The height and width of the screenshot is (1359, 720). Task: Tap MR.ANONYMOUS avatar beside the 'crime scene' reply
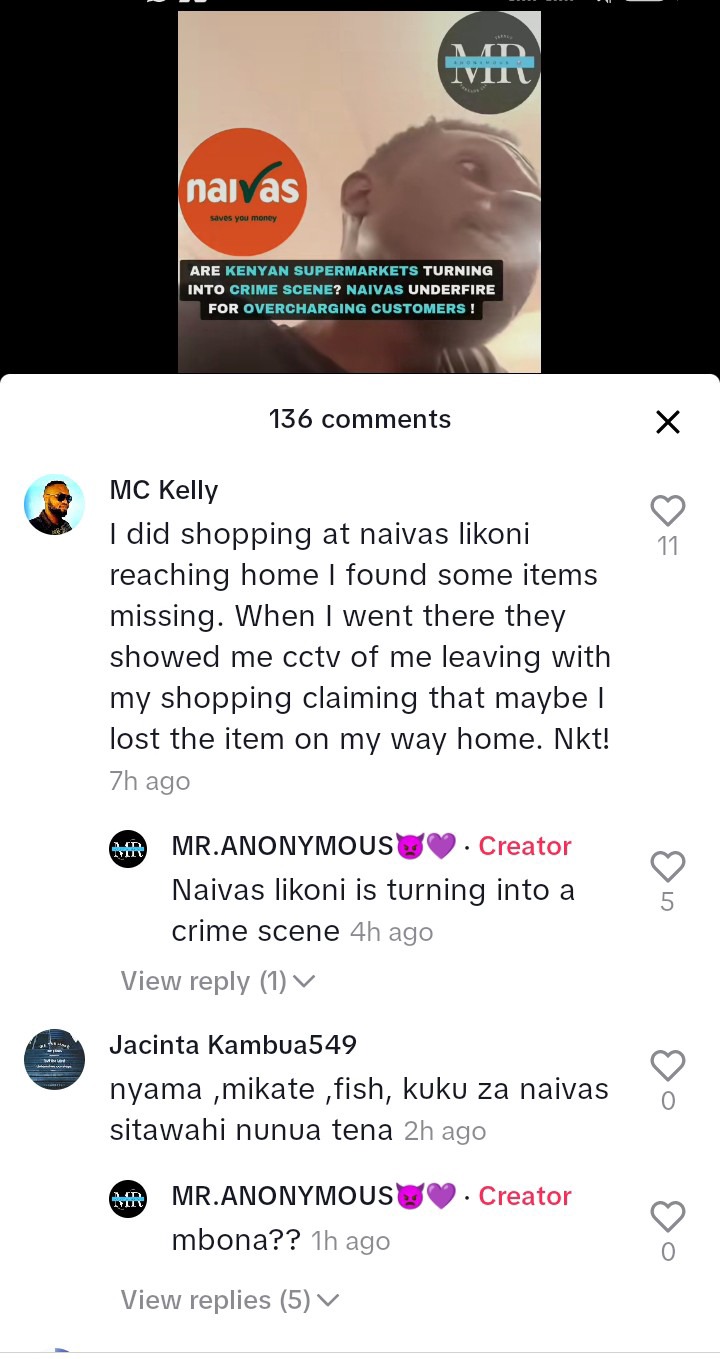pyautogui.click(x=128, y=849)
